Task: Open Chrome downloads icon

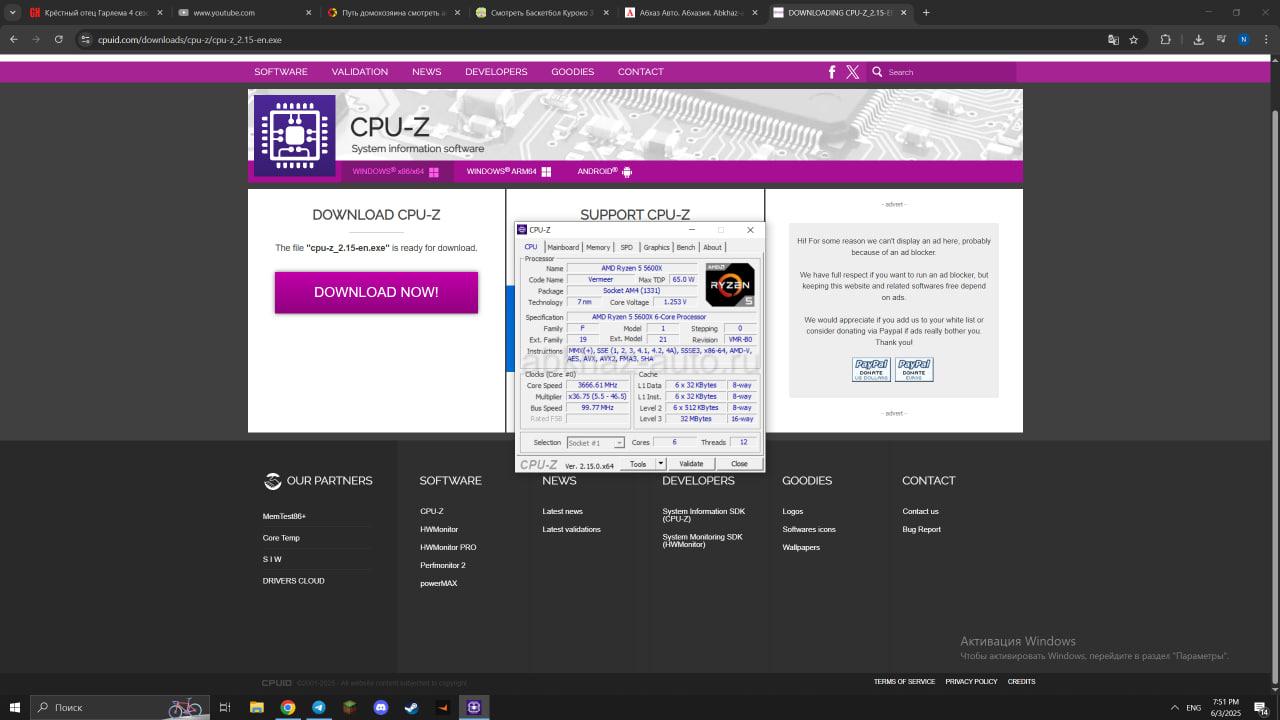Action: 1198,40
